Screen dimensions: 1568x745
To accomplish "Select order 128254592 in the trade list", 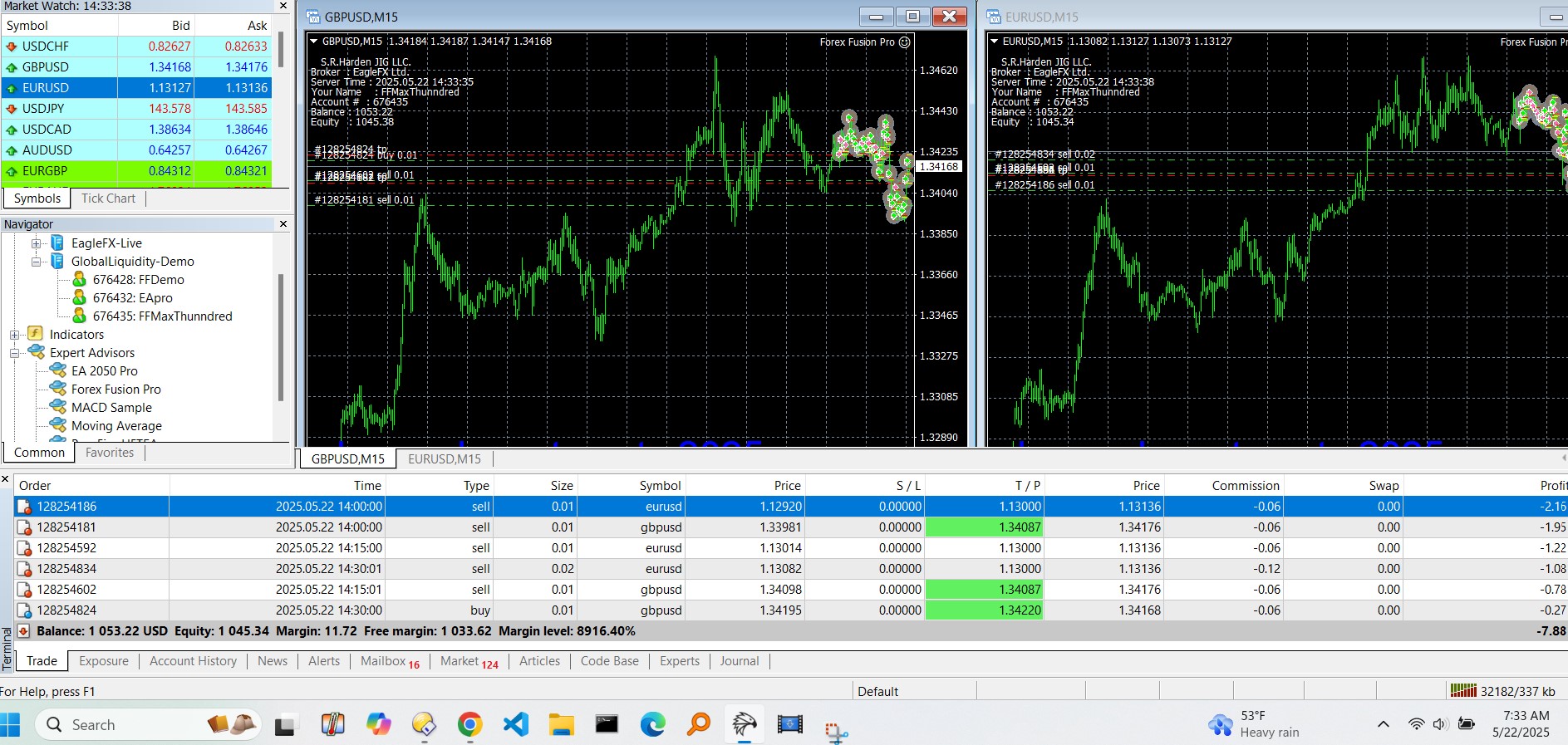I will (x=789, y=548).
